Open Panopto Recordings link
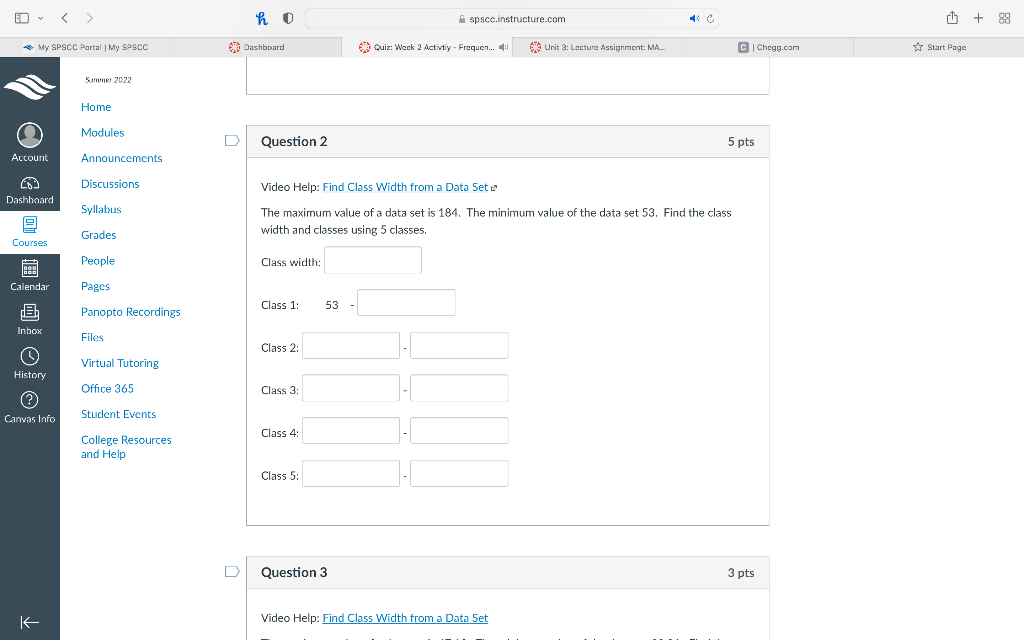The image size is (1024, 640). tap(131, 312)
